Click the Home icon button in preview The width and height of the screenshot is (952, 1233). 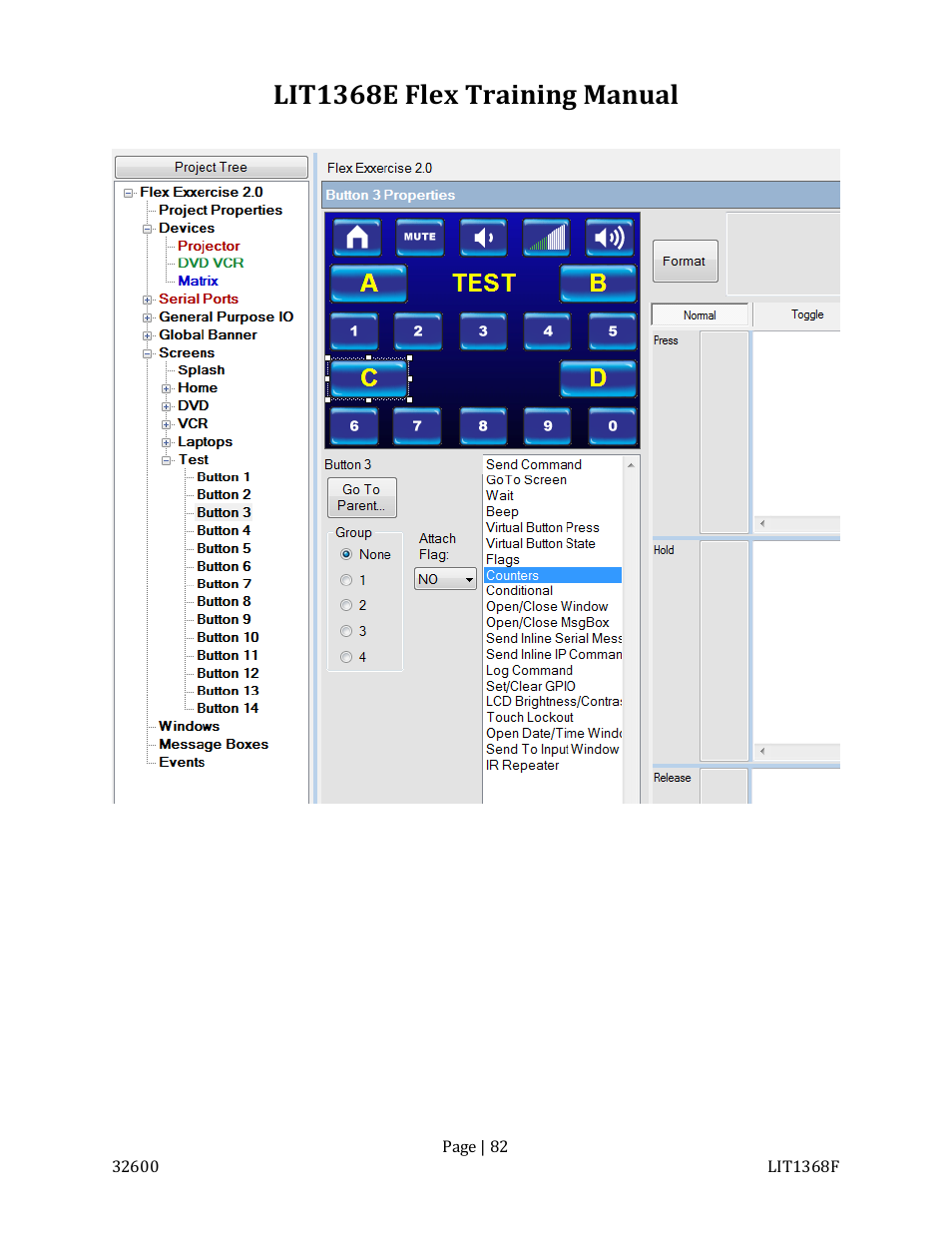357,238
